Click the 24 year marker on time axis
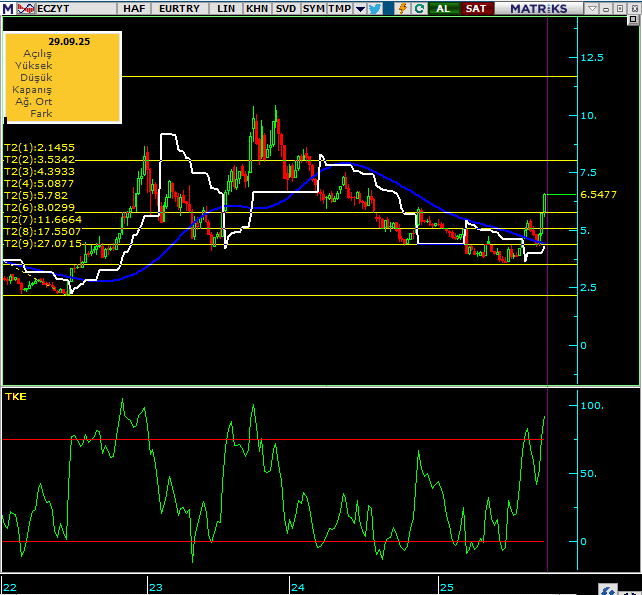The height and width of the screenshot is (595, 642). pyautogui.click(x=298, y=588)
